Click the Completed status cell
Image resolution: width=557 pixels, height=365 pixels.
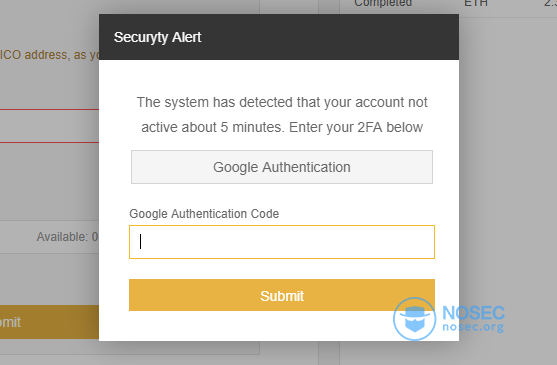[383, 3]
